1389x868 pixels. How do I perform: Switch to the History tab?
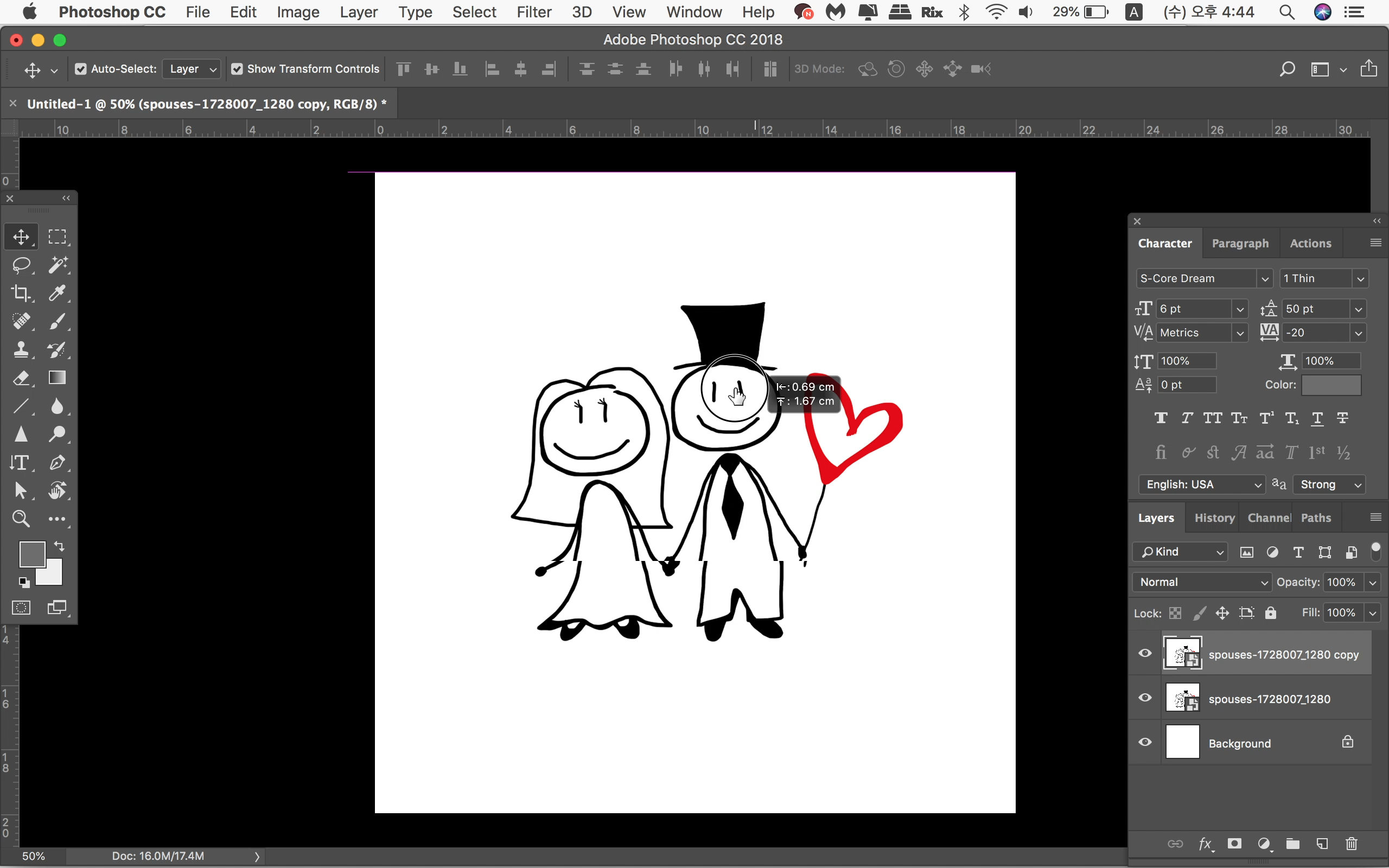1214,518
